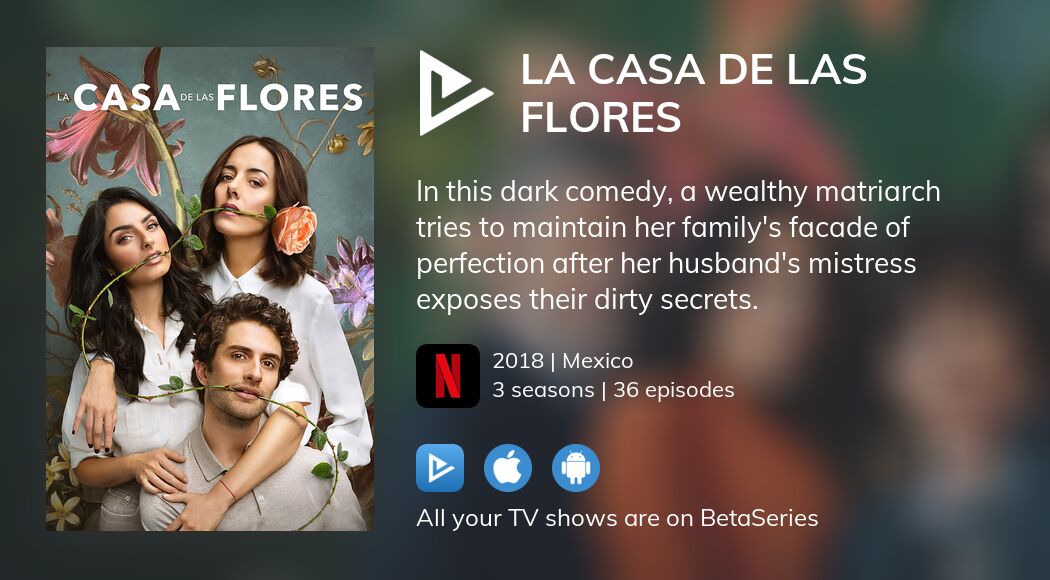This screenshot has width=1050, height=580.
Task: Click the peach rose on the poster
Action: tap(293, 229)
